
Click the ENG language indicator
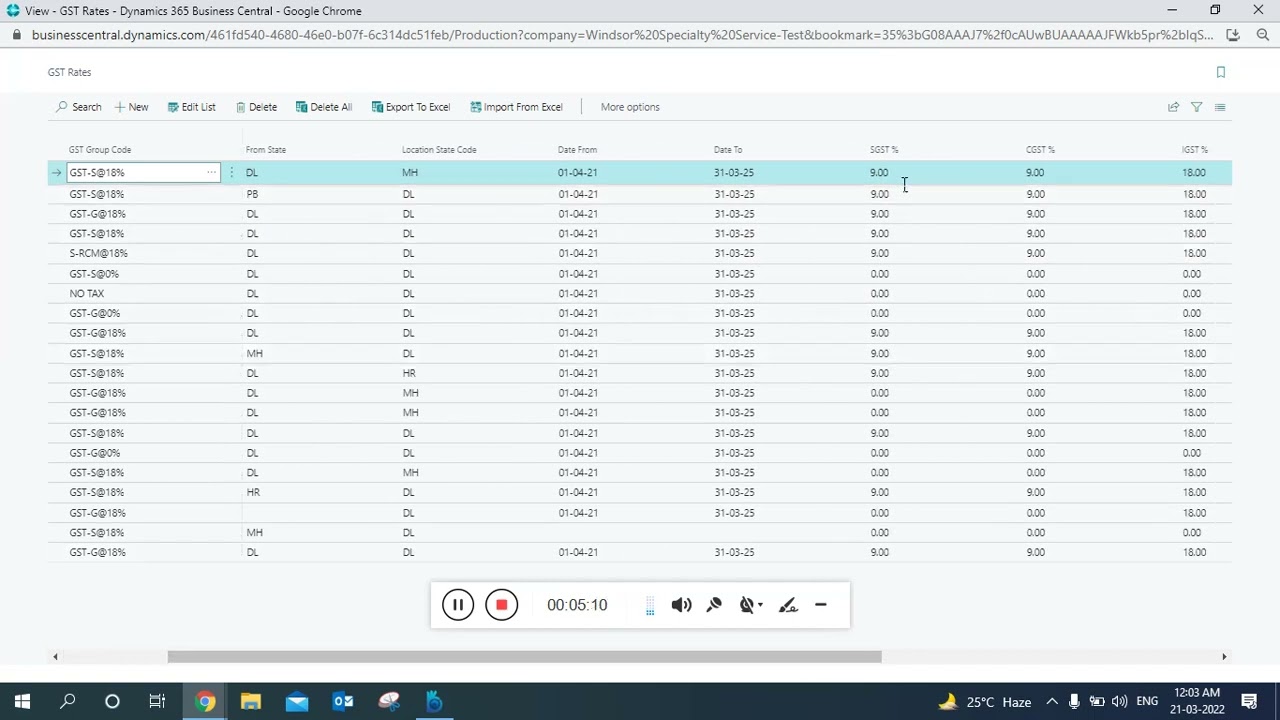click(x=1147, y=701)
